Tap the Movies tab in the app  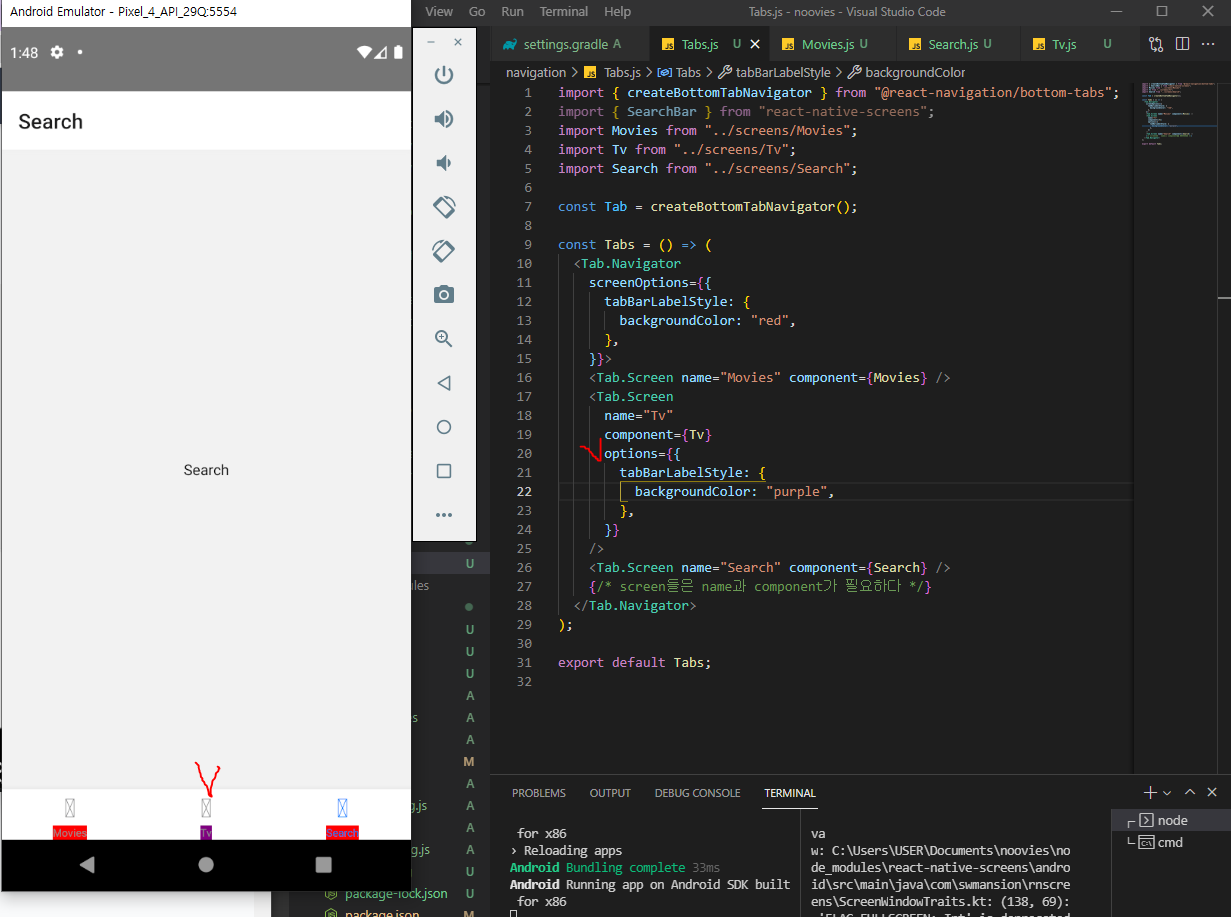click(70, 817)
